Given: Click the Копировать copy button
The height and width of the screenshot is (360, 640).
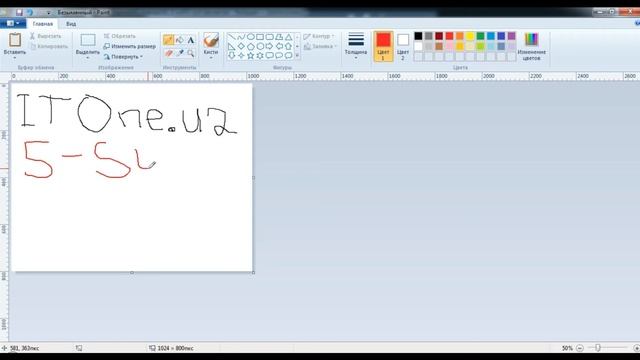Looking at the screenshot, I should [x=49, y=47].
